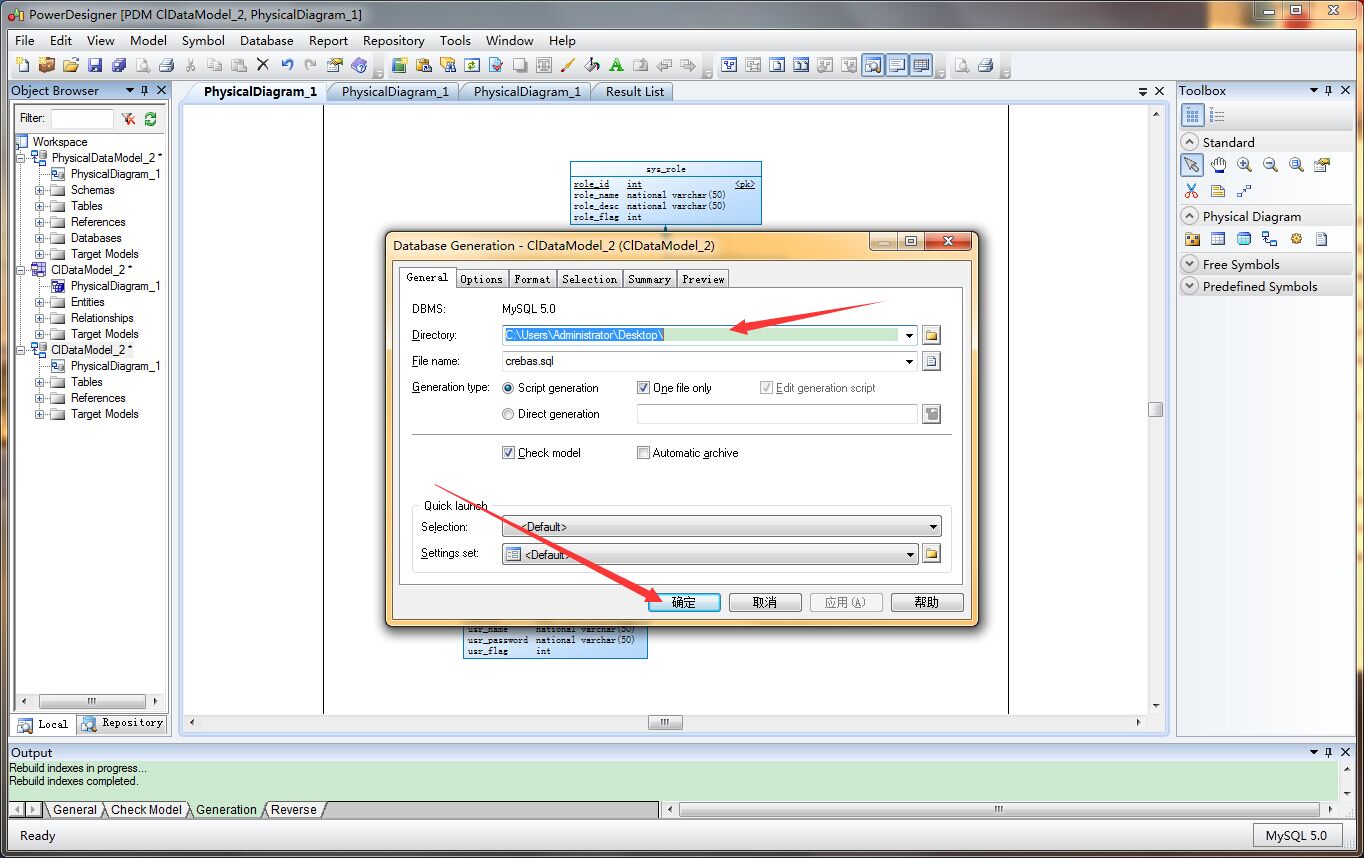Click the diagram horizontal scrollbar thumb
The height and width of the screenshot is (858, 1364).
665,722
